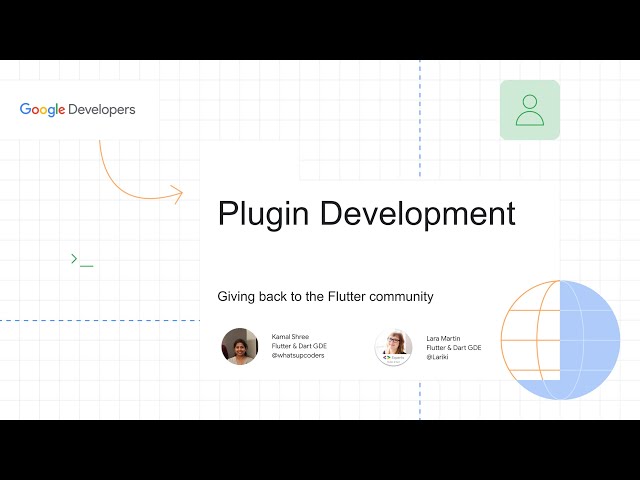Click 'Flutter & Dart GDE' under Lara Martin
640x480 pixels.
(x=454, y=347)
